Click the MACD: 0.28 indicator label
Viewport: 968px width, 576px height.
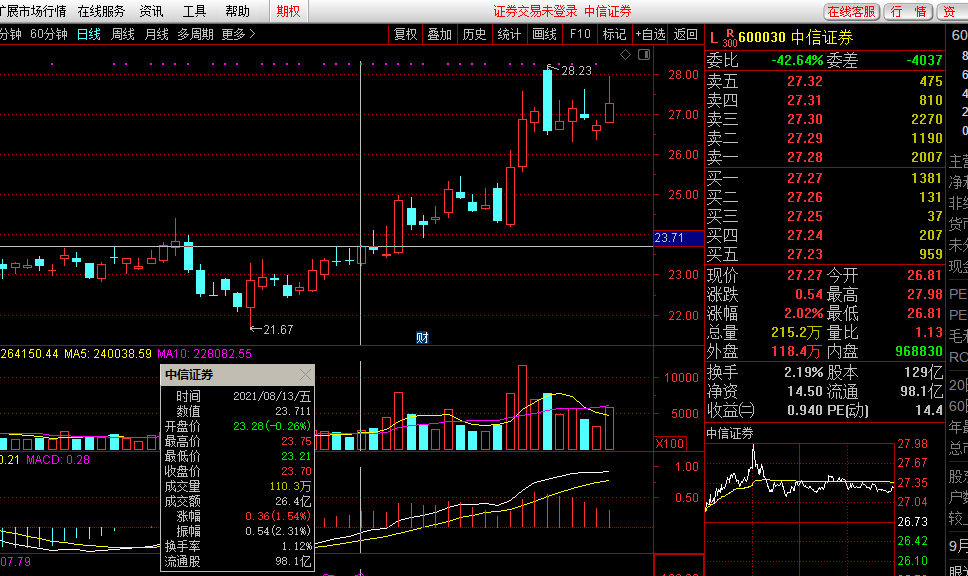click(x=58, y=460)
